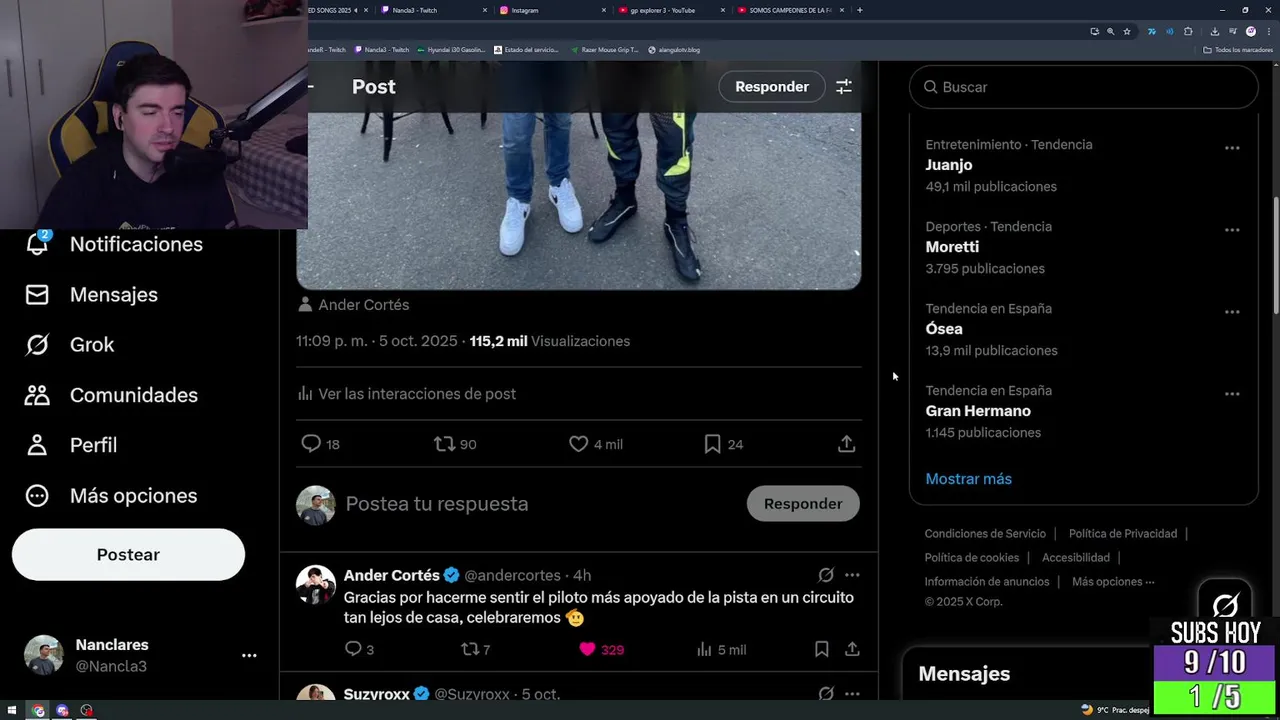Open Ander Cortés reply author profile
The width and height of the screenshot is (1280, 720).
click(391, 575)
